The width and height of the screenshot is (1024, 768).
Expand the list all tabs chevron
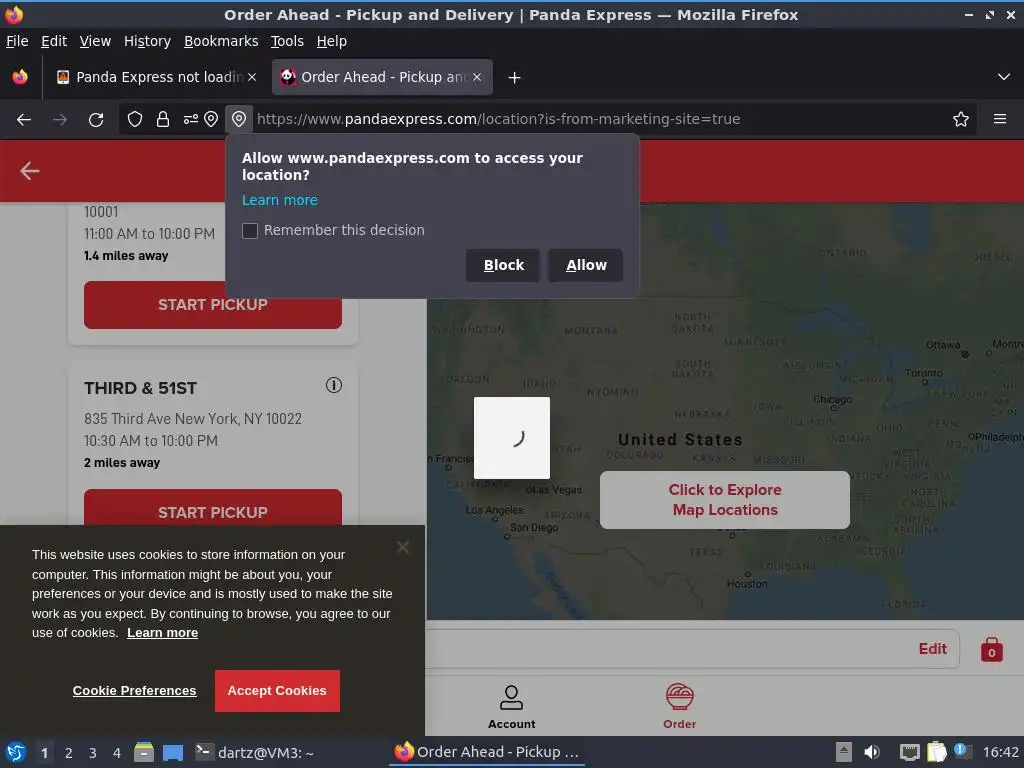(x=1004, y=77)
